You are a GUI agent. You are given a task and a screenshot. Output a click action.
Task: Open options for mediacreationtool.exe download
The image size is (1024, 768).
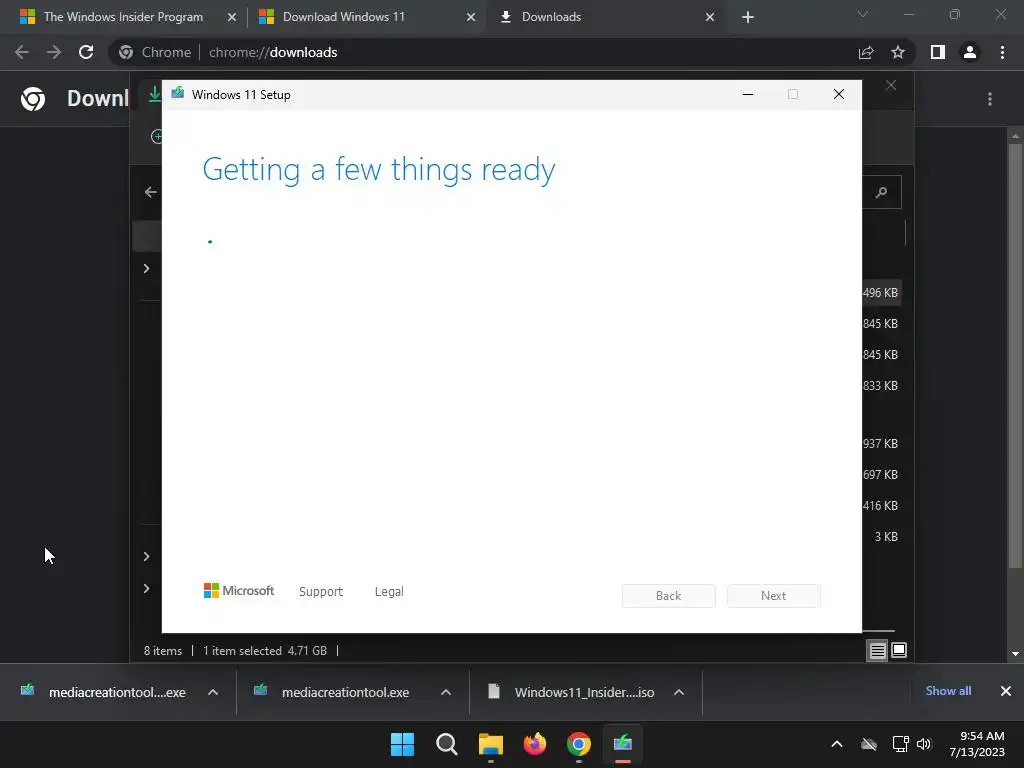(x=446, y=692)
